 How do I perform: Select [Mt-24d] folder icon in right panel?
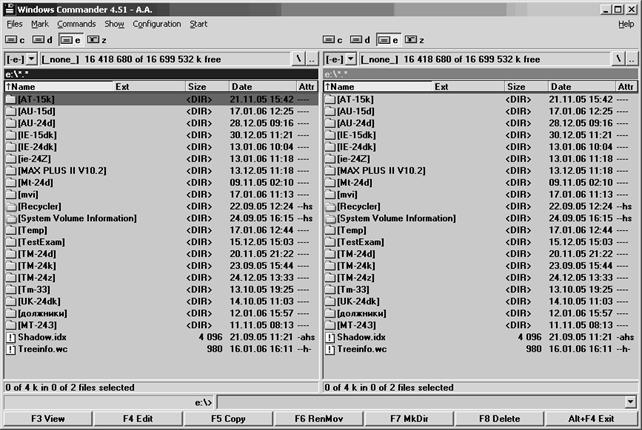point(330,183)
